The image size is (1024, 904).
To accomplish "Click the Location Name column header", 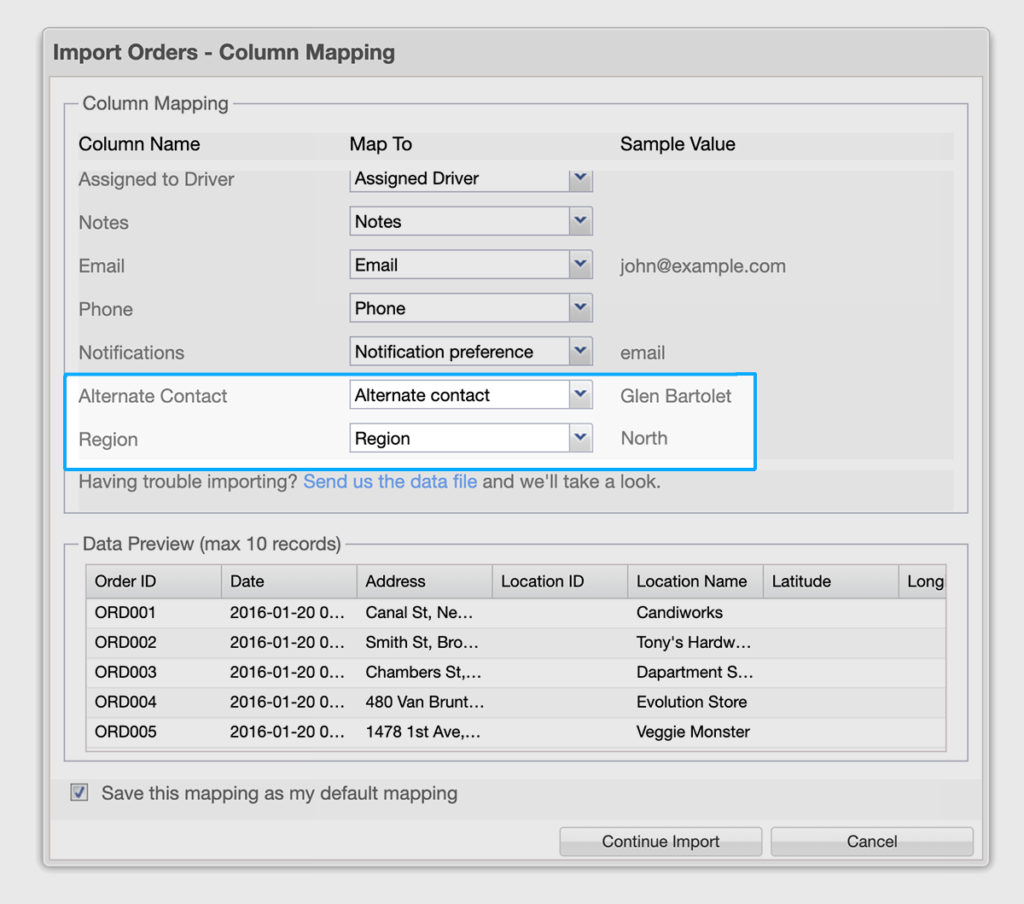I will tap(696, 581).
